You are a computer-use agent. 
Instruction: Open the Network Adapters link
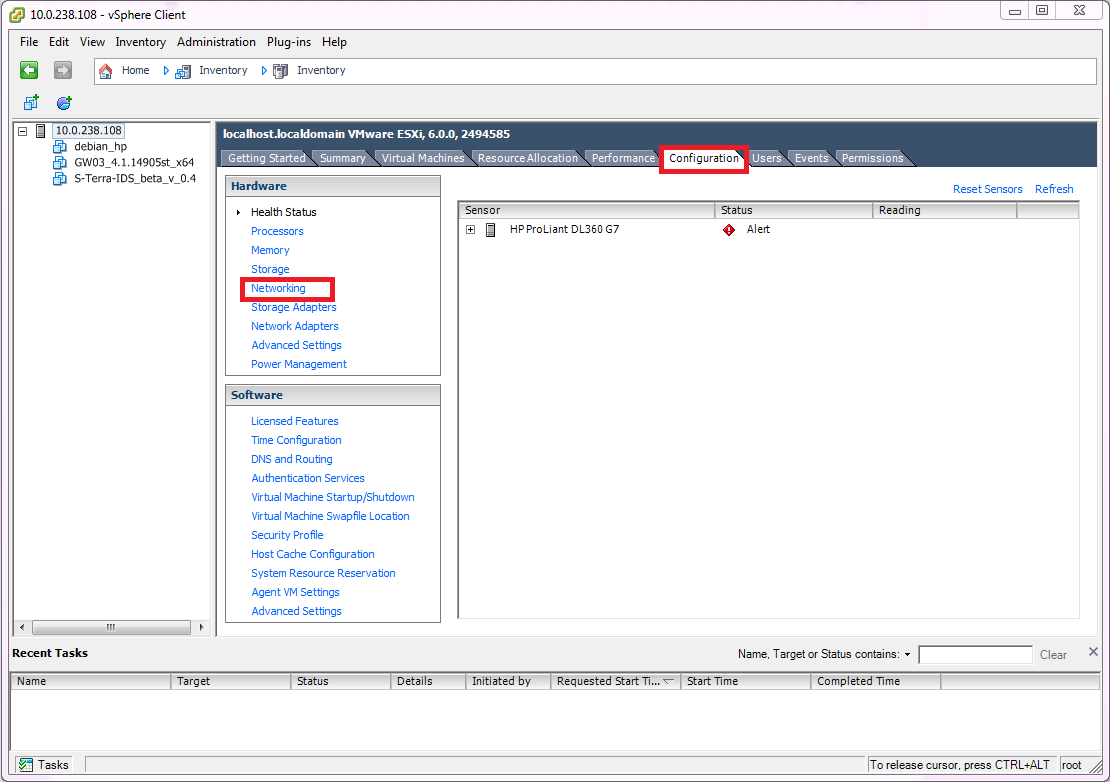294,326
